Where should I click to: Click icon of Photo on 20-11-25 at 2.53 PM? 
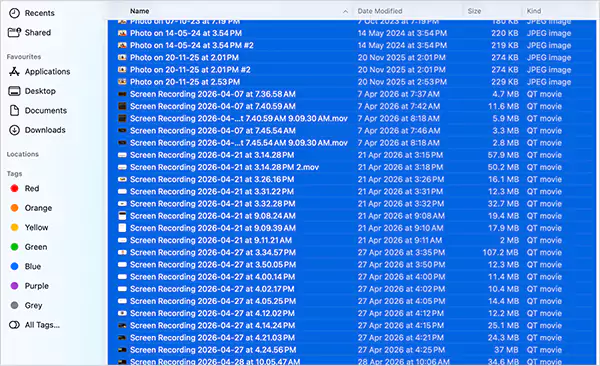pyautogui.click(x=122, y=82)
